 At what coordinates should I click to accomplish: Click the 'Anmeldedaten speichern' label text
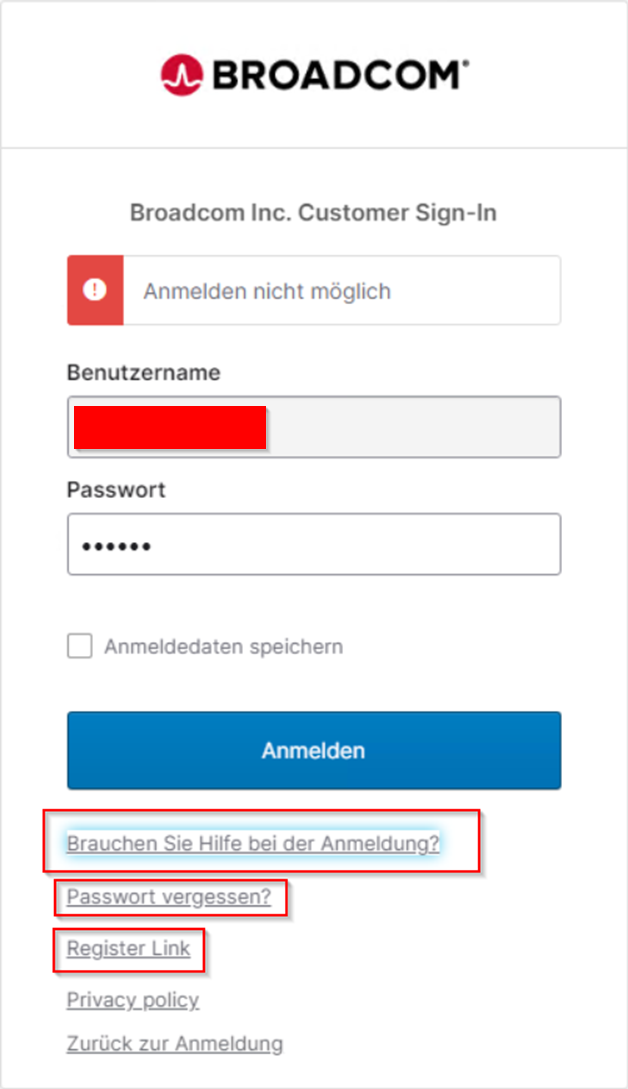(x=224, y=647)
